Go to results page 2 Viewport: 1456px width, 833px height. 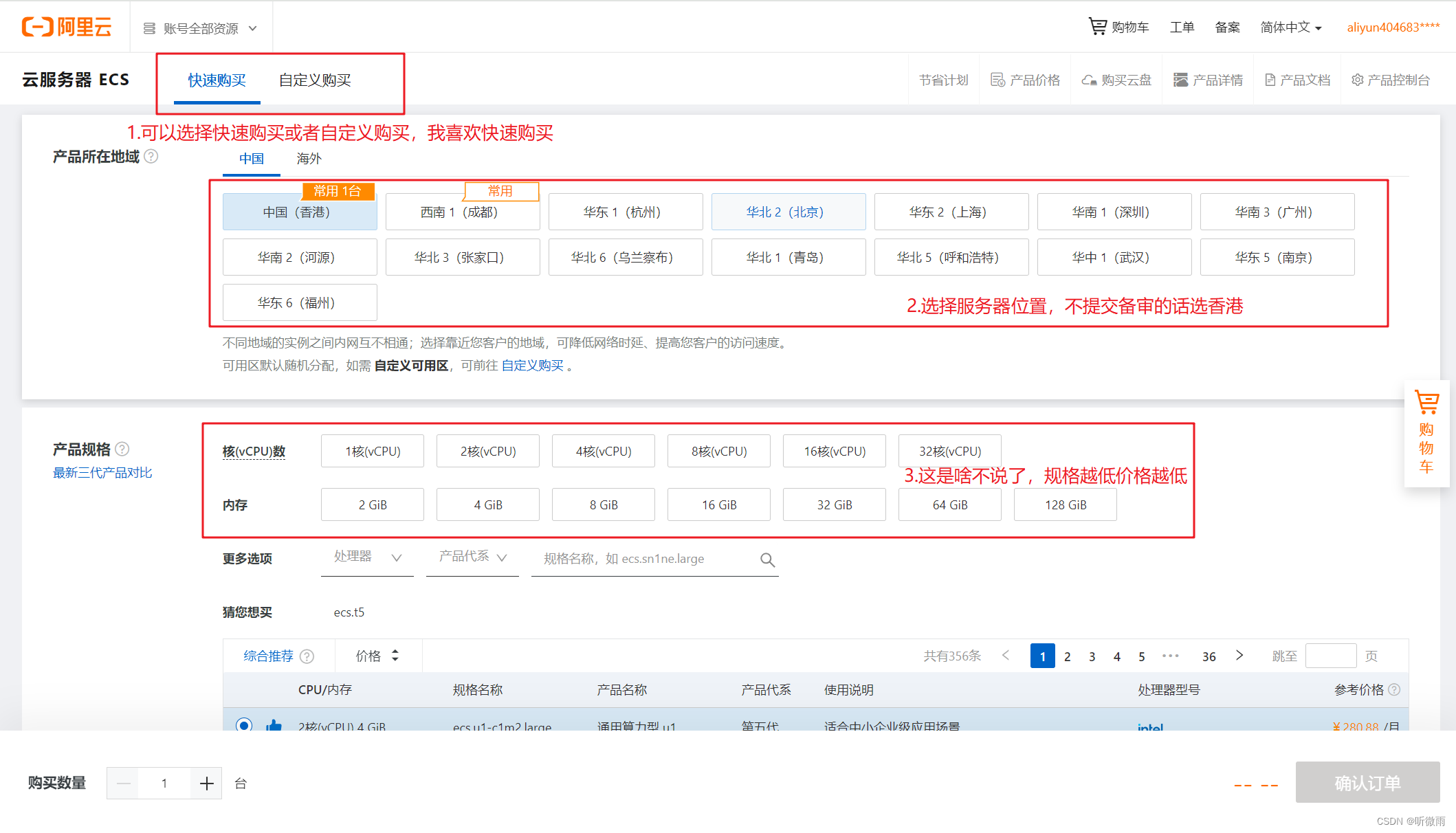1068,656
